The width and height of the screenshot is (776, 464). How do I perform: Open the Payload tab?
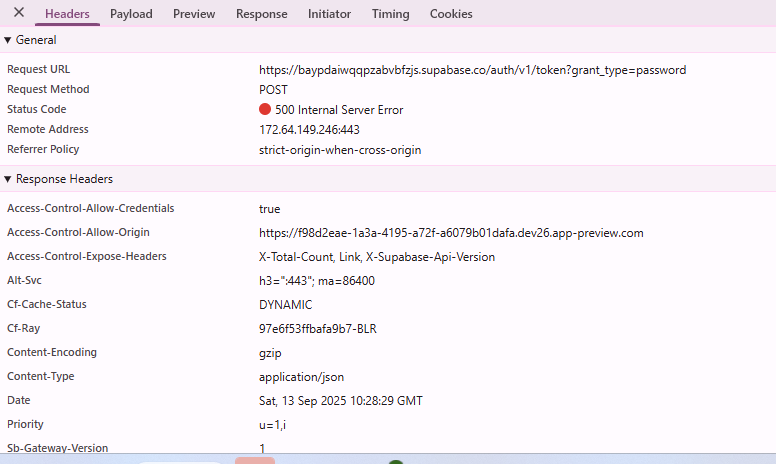(131, 14)
